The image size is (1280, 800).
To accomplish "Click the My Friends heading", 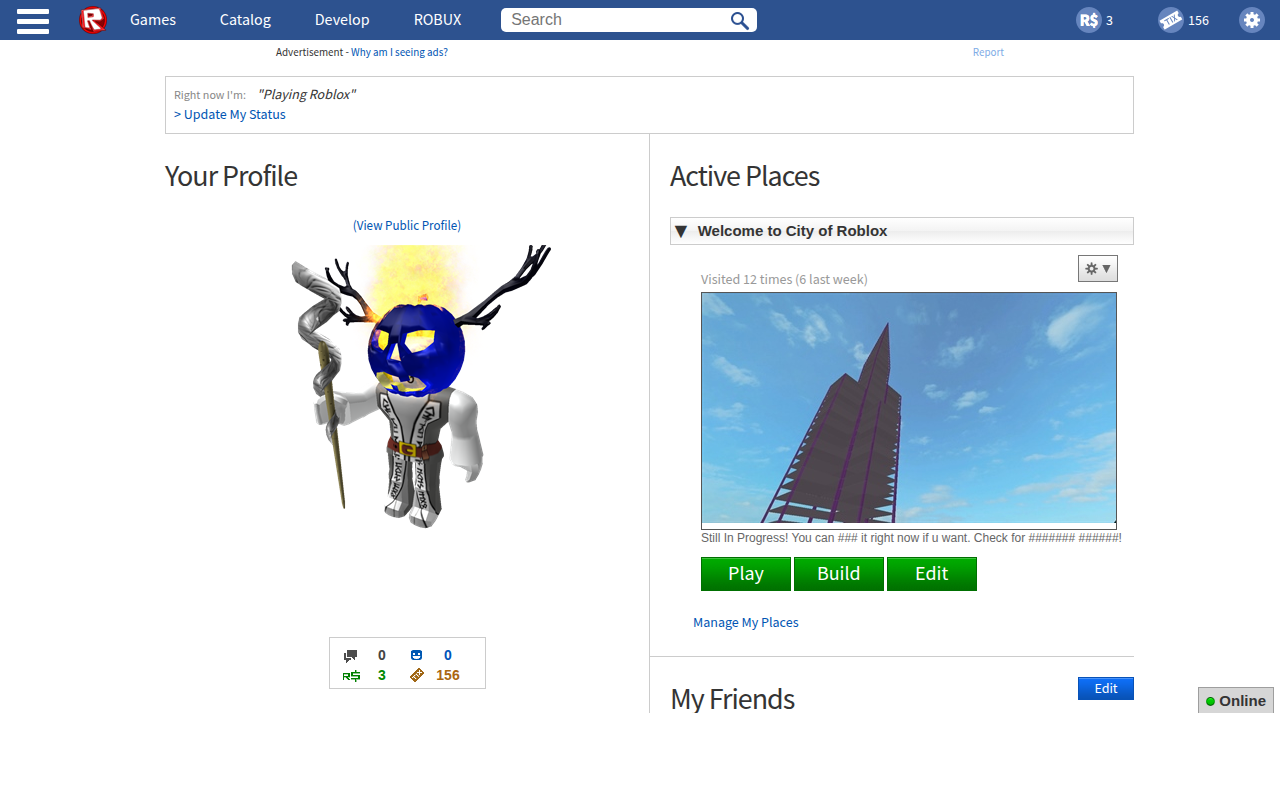I will pyautogui.click(x=733, y=699).
